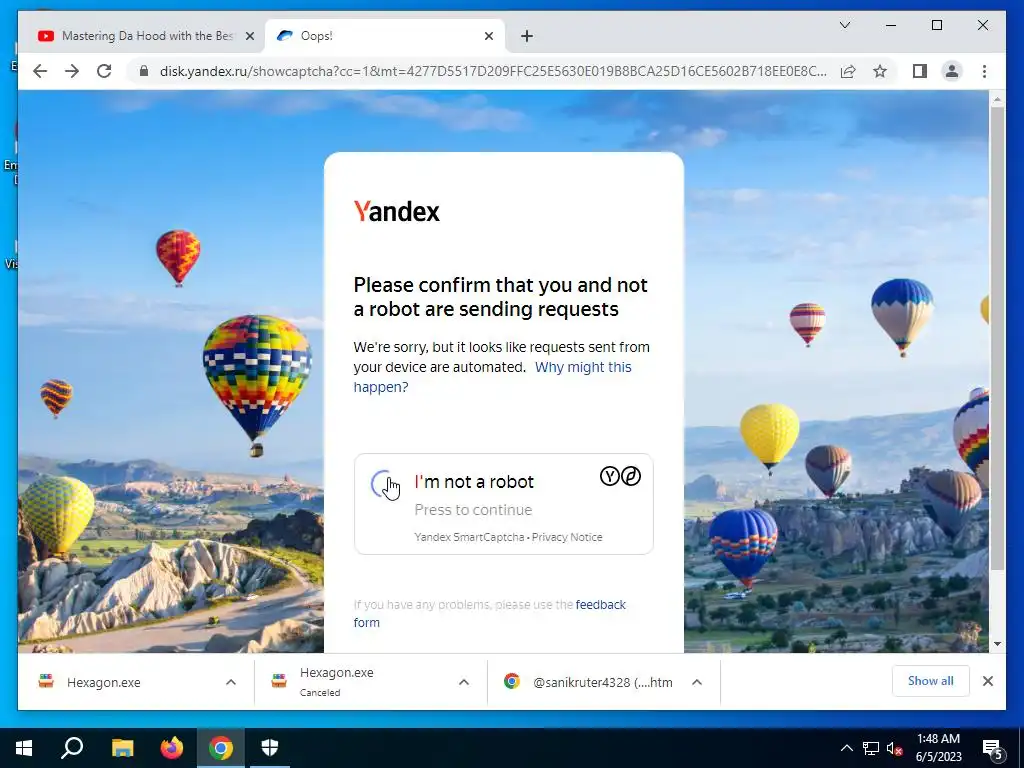Click scrollbar up arrow on page

[997, 99]
